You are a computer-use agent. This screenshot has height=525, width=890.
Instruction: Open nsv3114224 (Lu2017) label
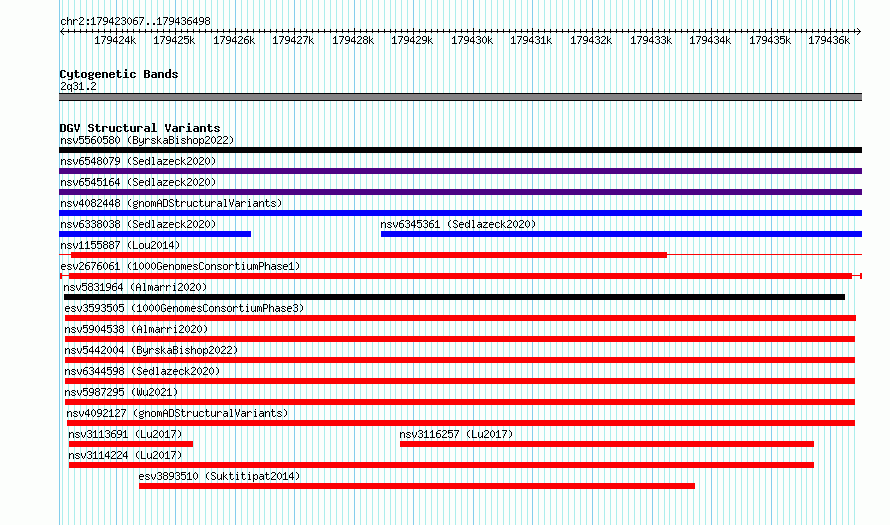pos(125,455)
